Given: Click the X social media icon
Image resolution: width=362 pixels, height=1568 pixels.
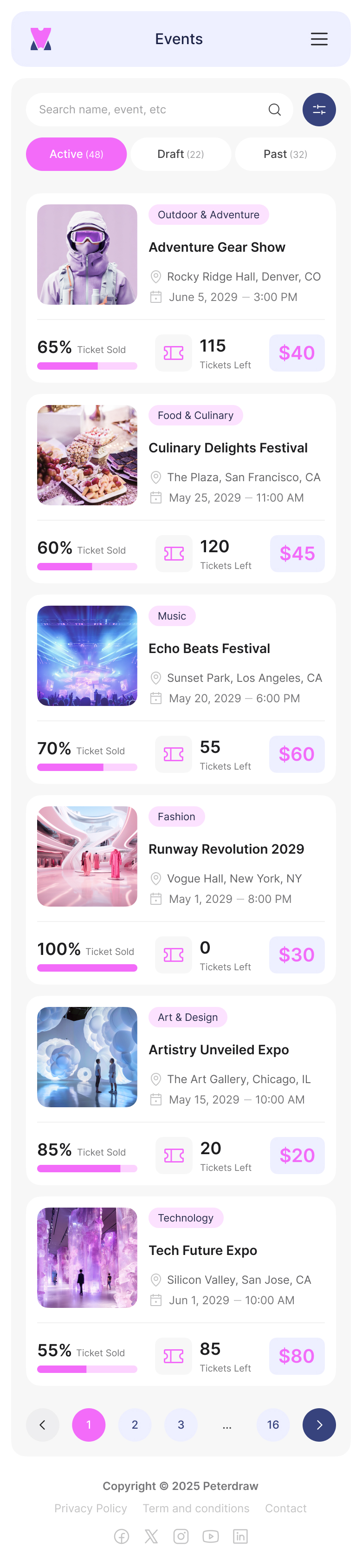Looking at the screenshot, I should pyautogui.click(x=151, y=1536).
